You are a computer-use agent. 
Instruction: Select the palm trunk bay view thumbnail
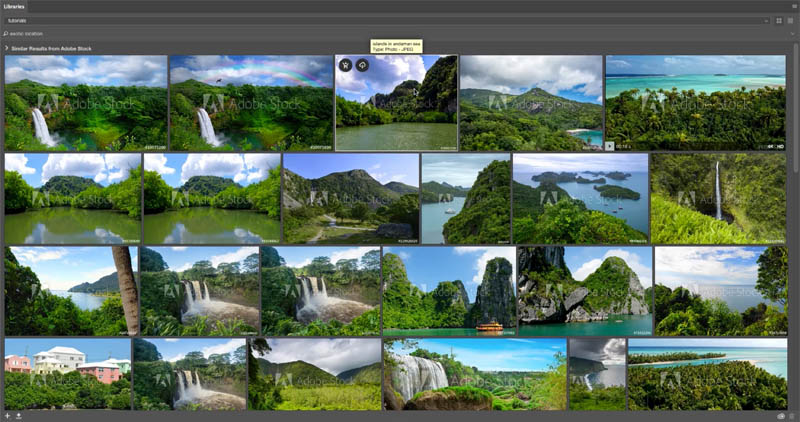71,291
